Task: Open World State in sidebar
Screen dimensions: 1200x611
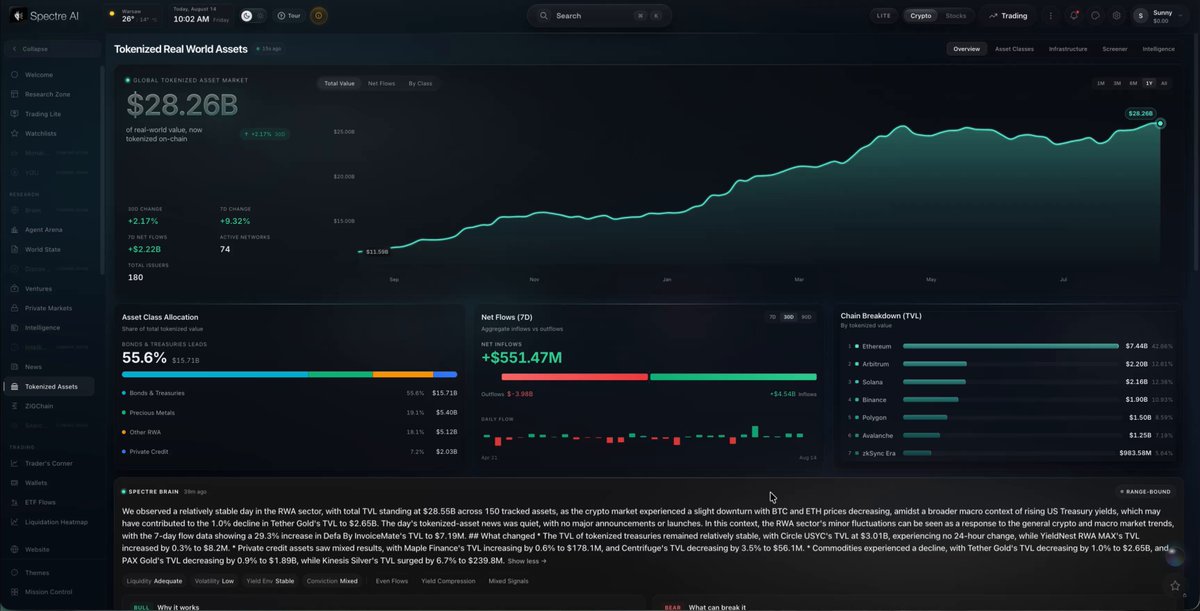Action: coord(43,250)
